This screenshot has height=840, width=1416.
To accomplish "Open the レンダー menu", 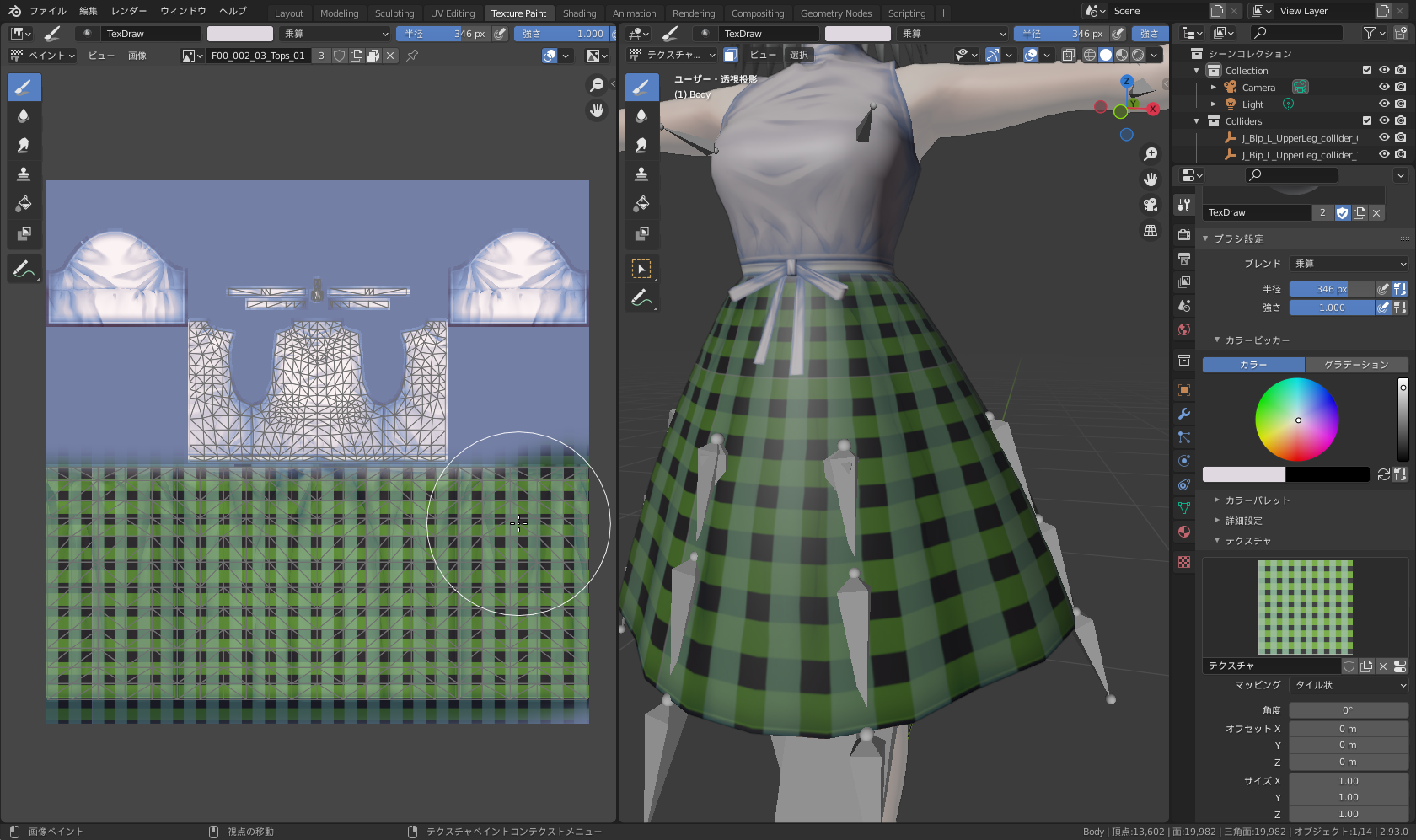I will [128, 11].
